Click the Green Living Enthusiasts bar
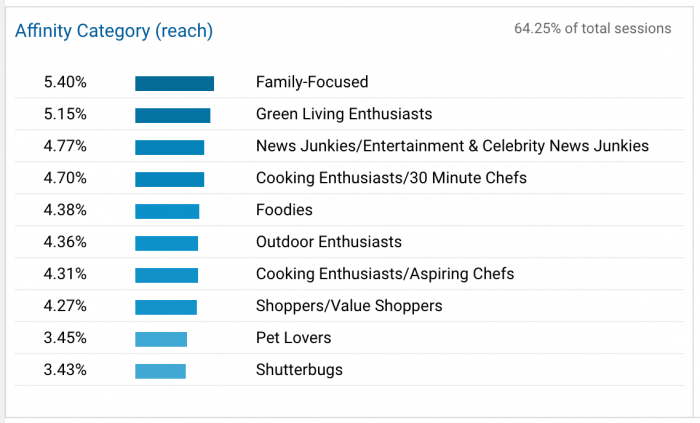This screenshot has width=700, height=423. coord(172,115)
